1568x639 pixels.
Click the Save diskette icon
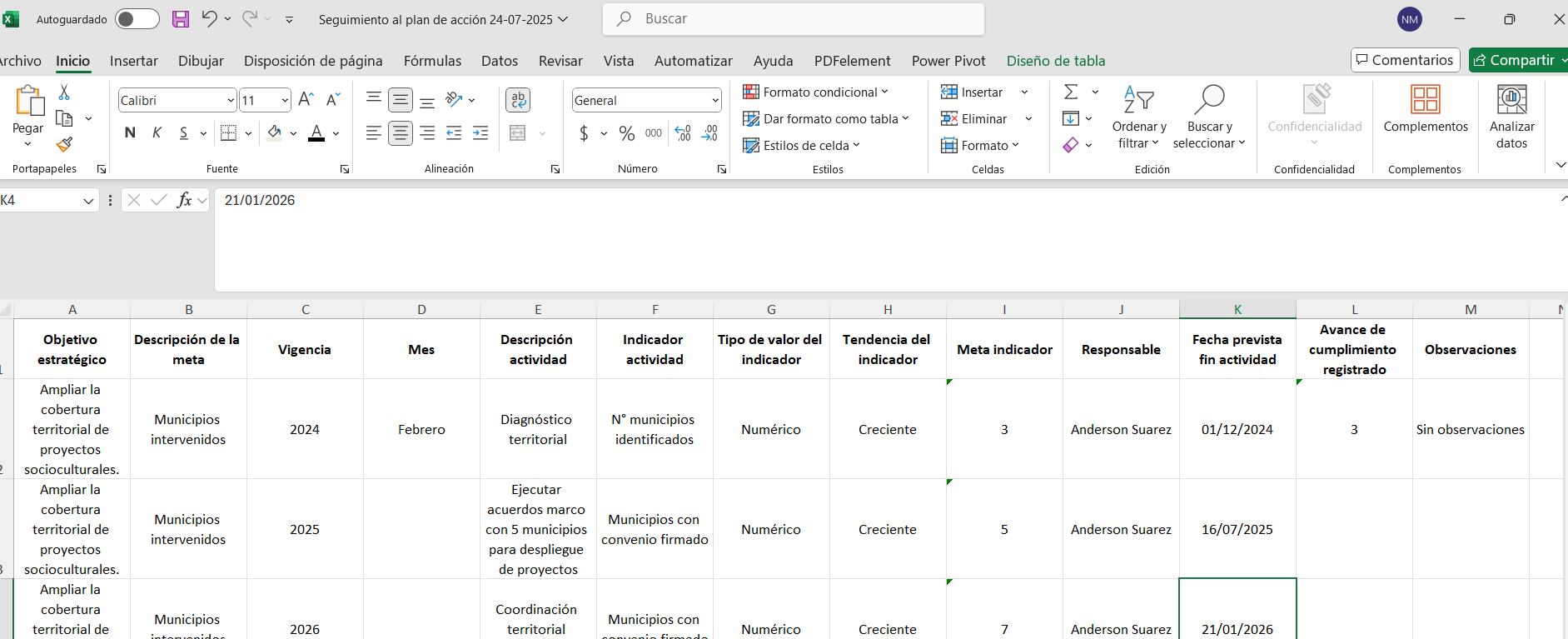click(181, 19)
